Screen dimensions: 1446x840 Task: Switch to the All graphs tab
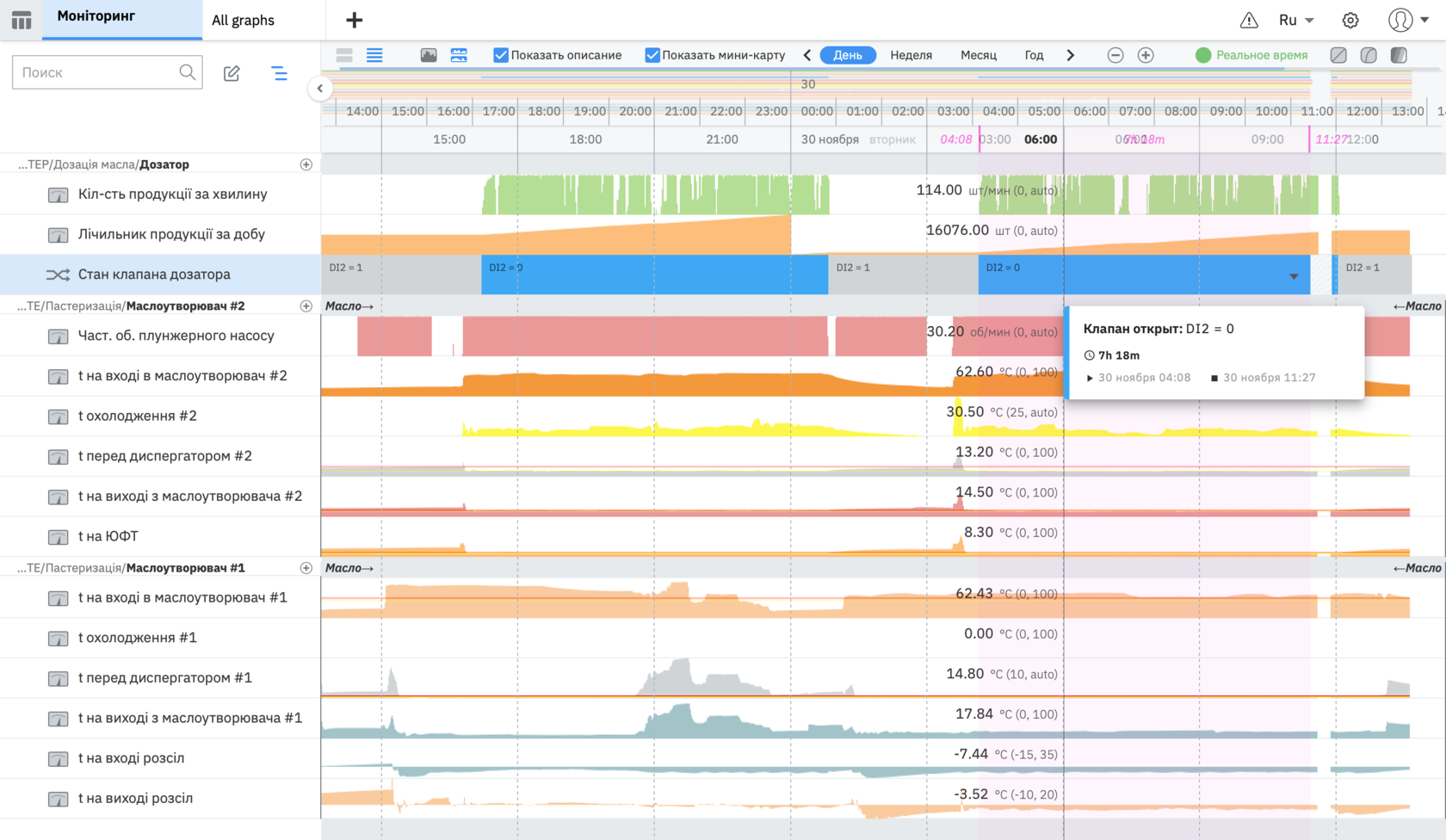[x=244, y=20]
